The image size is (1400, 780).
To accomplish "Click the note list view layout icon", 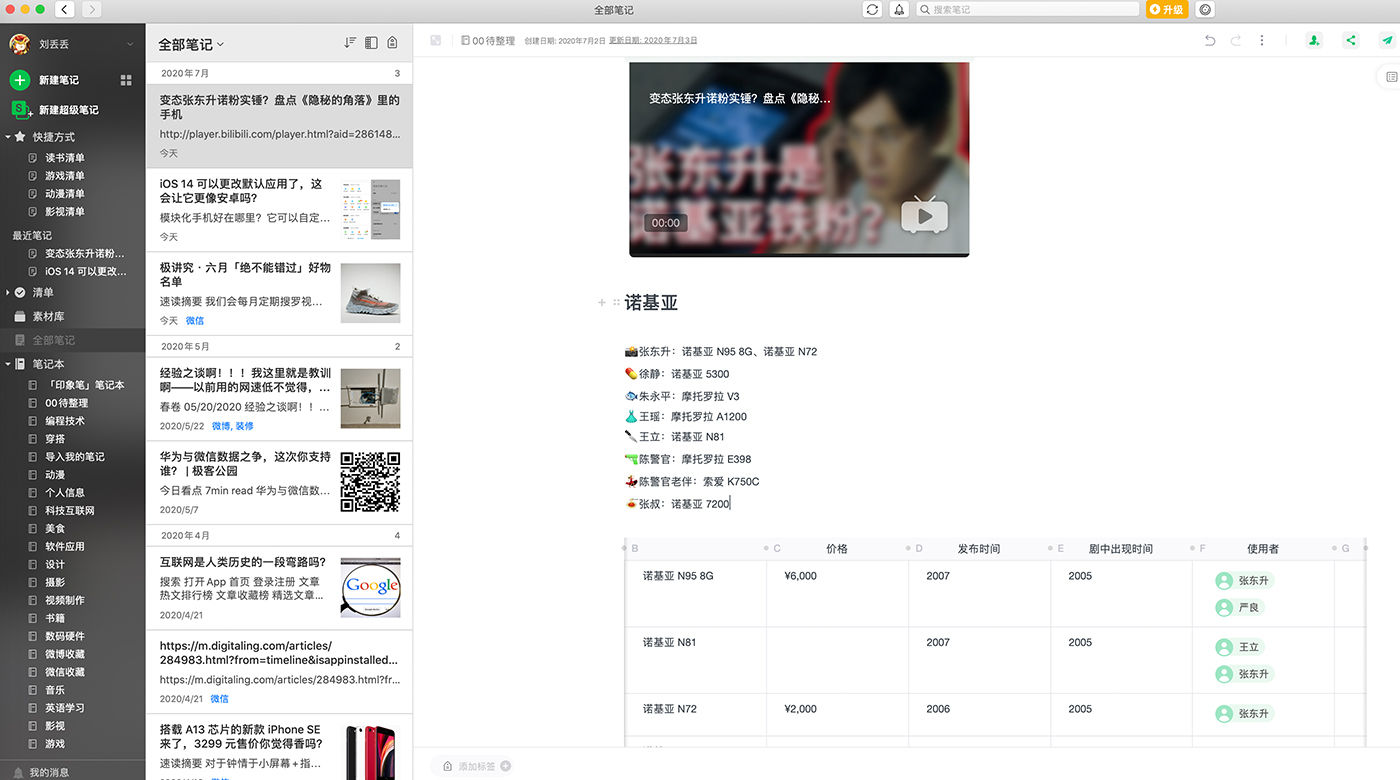I will pyautogui.click(x=371, y=43).
